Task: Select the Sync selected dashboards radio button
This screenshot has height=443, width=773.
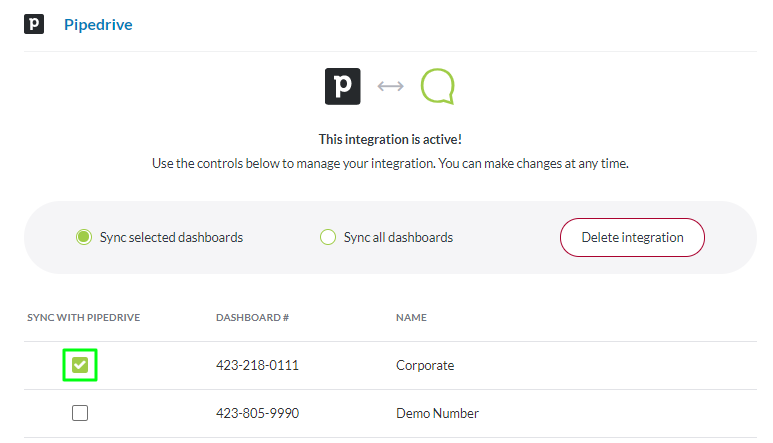Action: click(x=84, y=238)
